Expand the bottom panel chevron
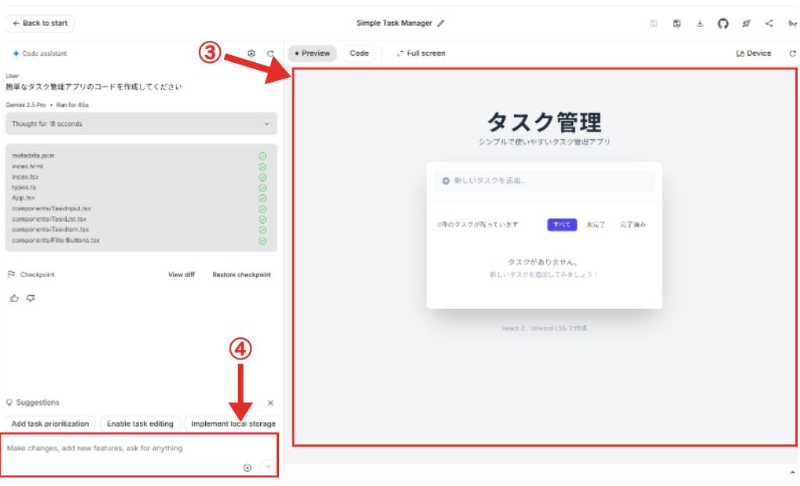Viewport: 800px width, 486px height. (792, 473)
